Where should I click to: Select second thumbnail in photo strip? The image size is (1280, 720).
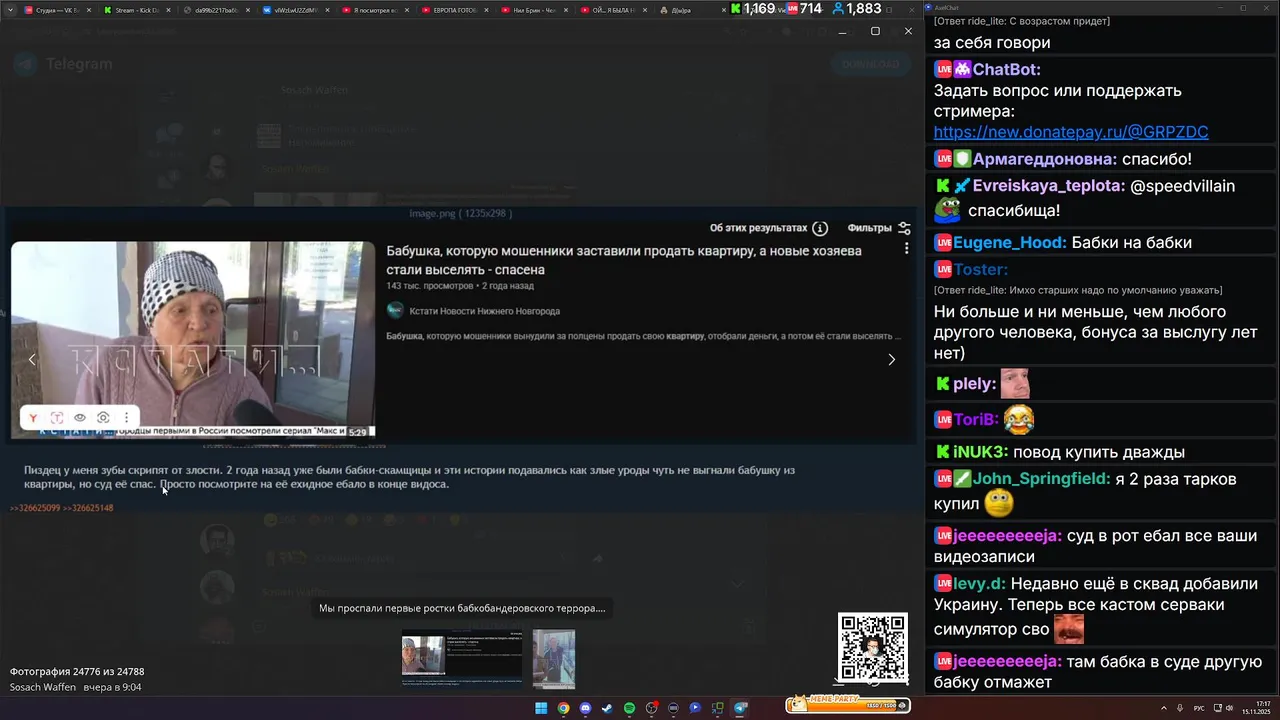tap(554, 658)
